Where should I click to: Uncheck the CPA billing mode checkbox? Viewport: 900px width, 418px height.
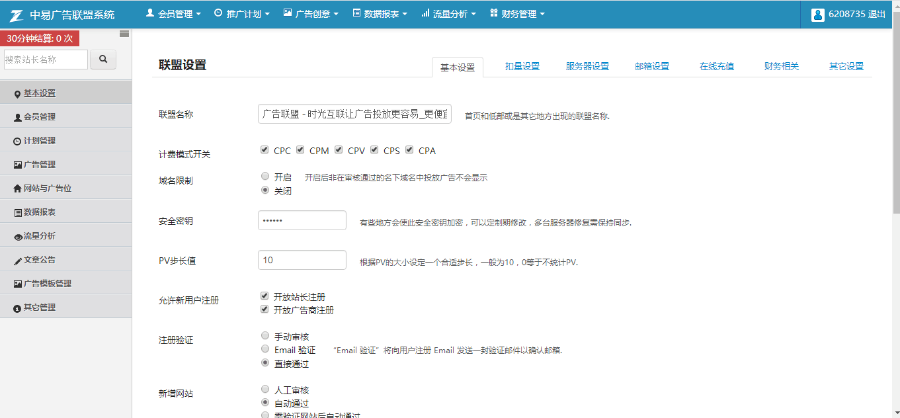pyautogui.click(x=409, y=150)
